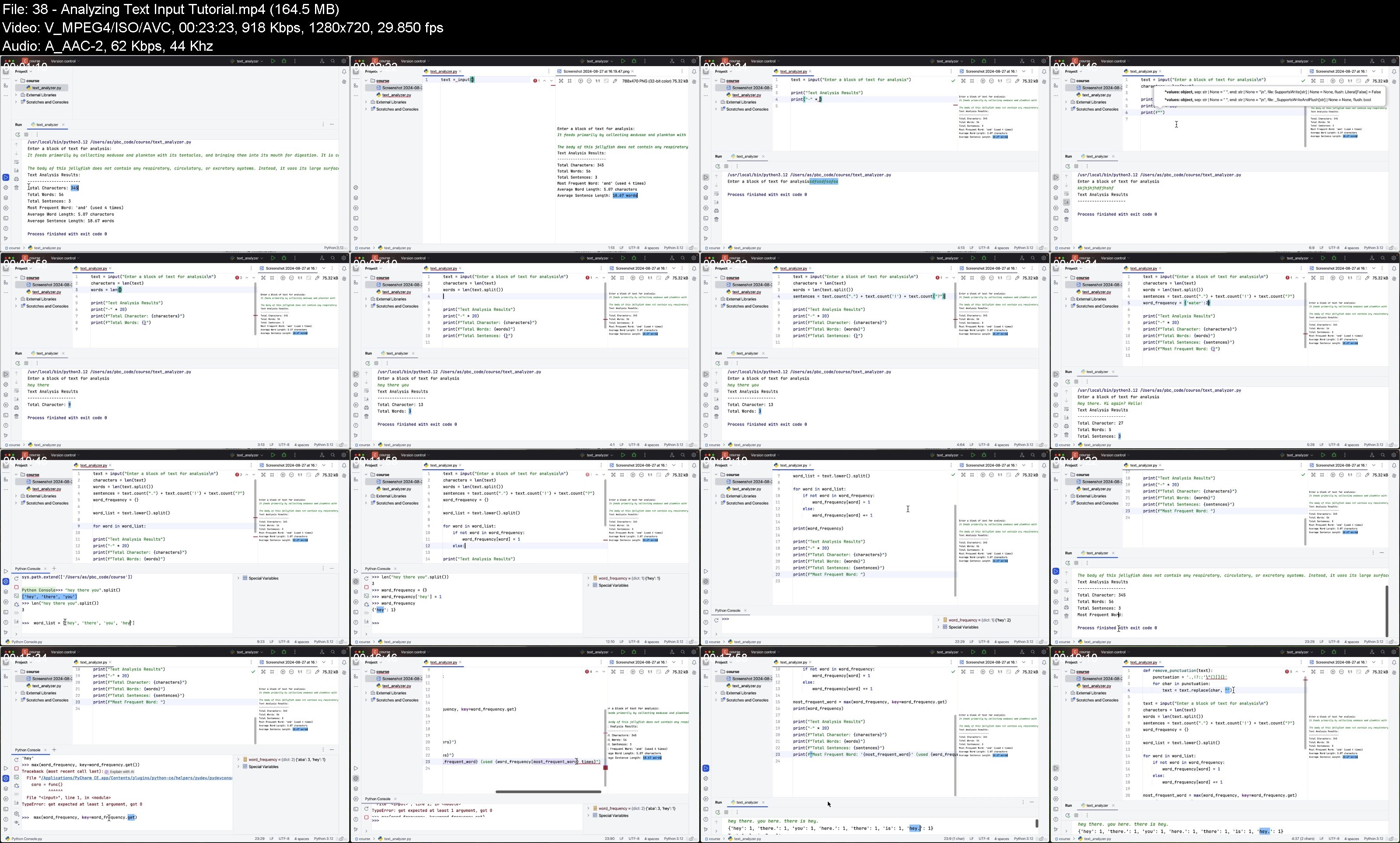Select the text_analyzer.py editor tab in 00:19:10 frame
1400x843 pixels.
[x=1143, y=662]
